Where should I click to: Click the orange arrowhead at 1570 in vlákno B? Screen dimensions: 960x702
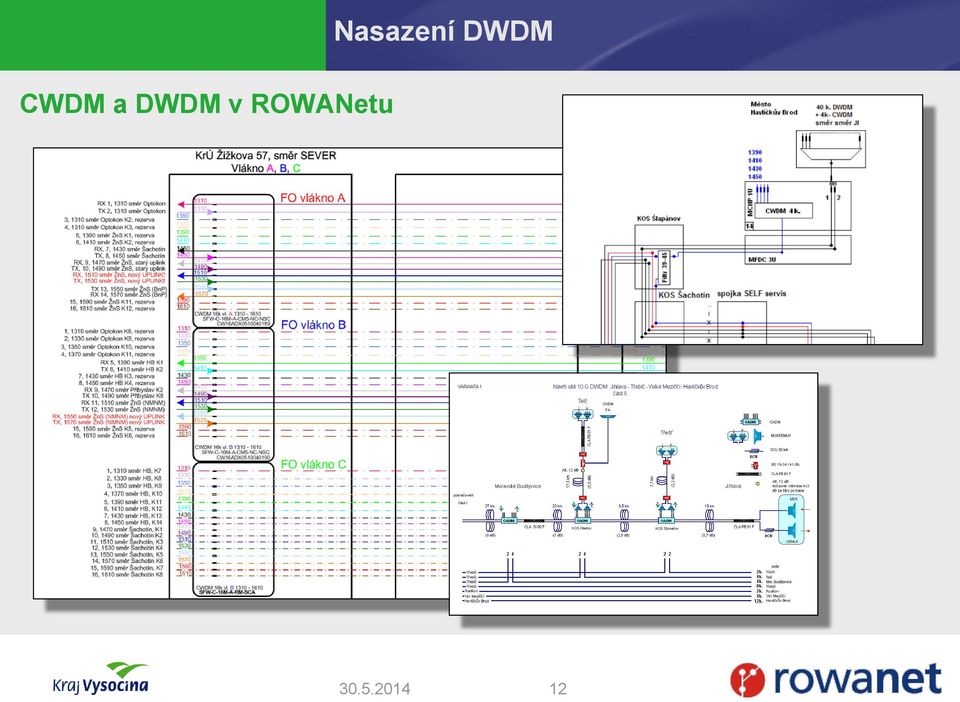click(x=211, y=423)
